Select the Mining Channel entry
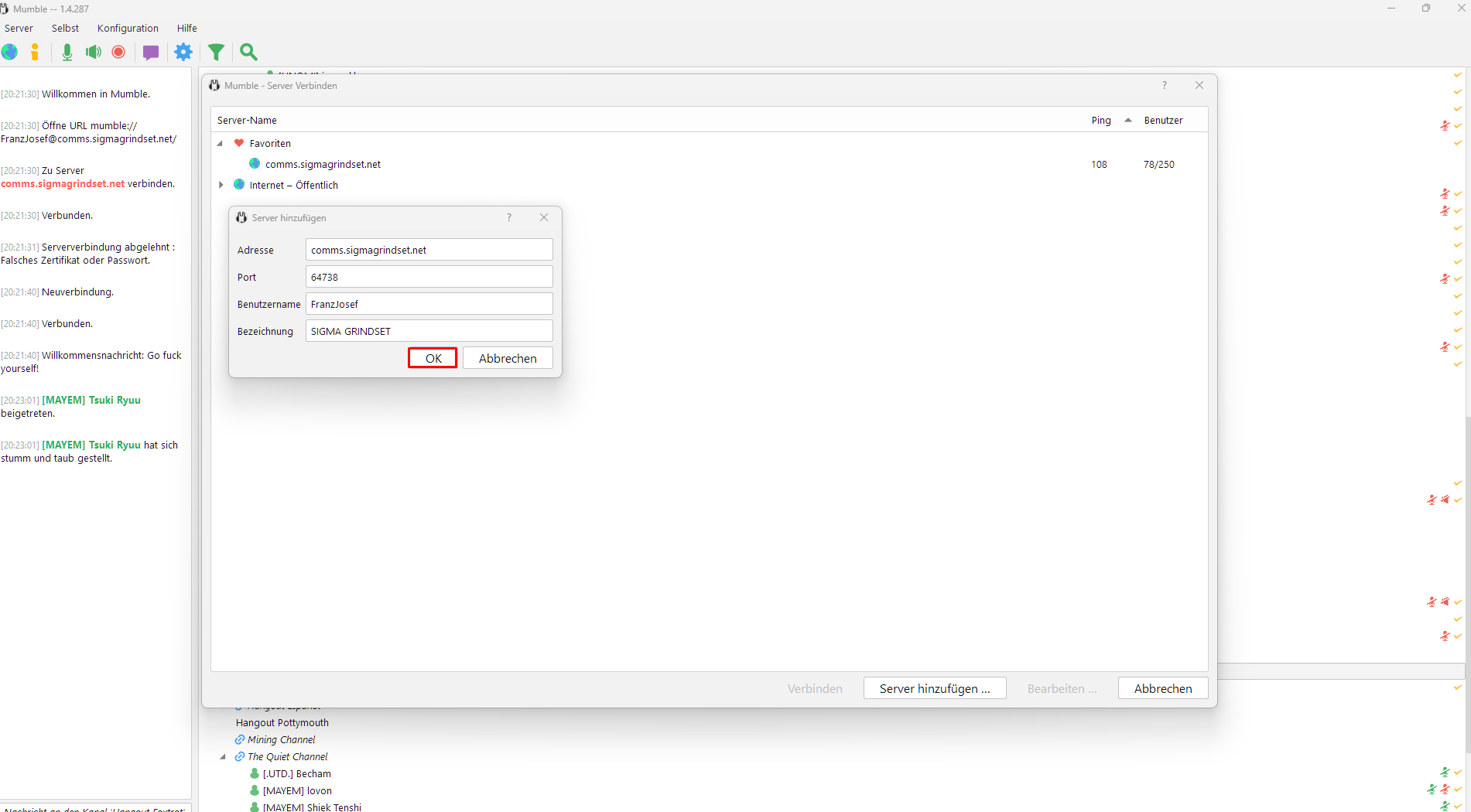Viewport: 1471px width, 812px height. coord(281,740)
